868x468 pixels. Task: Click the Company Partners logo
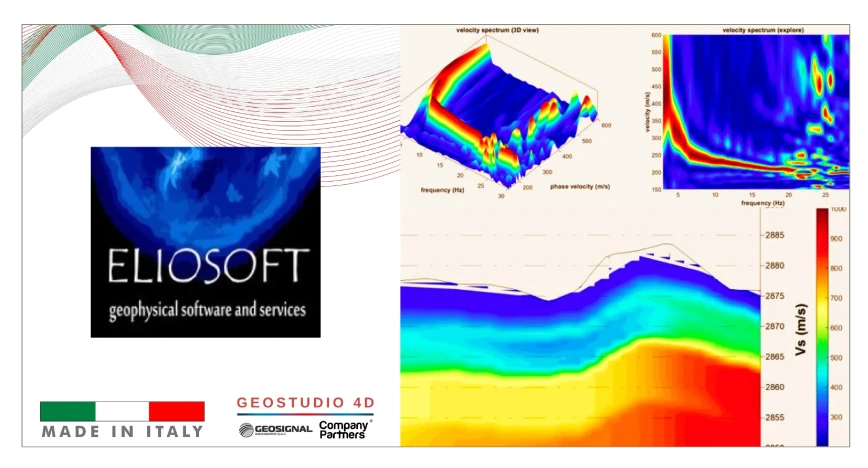[345, 430]
